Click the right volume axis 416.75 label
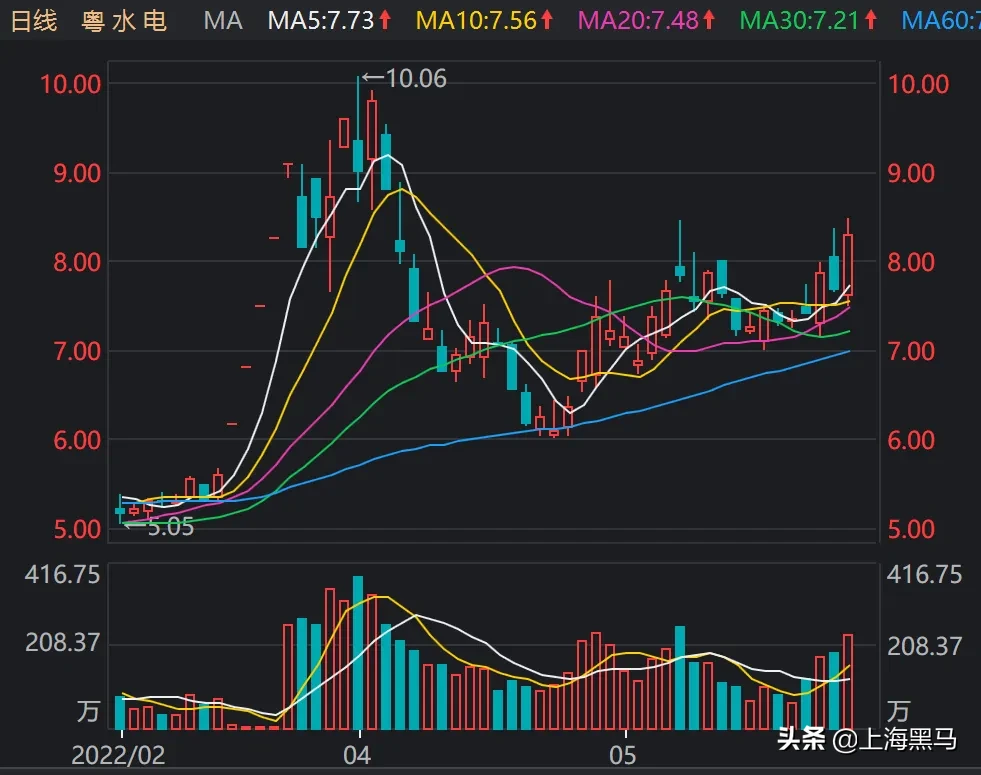The width and height of the screenshot is (981, 775). 924,574
